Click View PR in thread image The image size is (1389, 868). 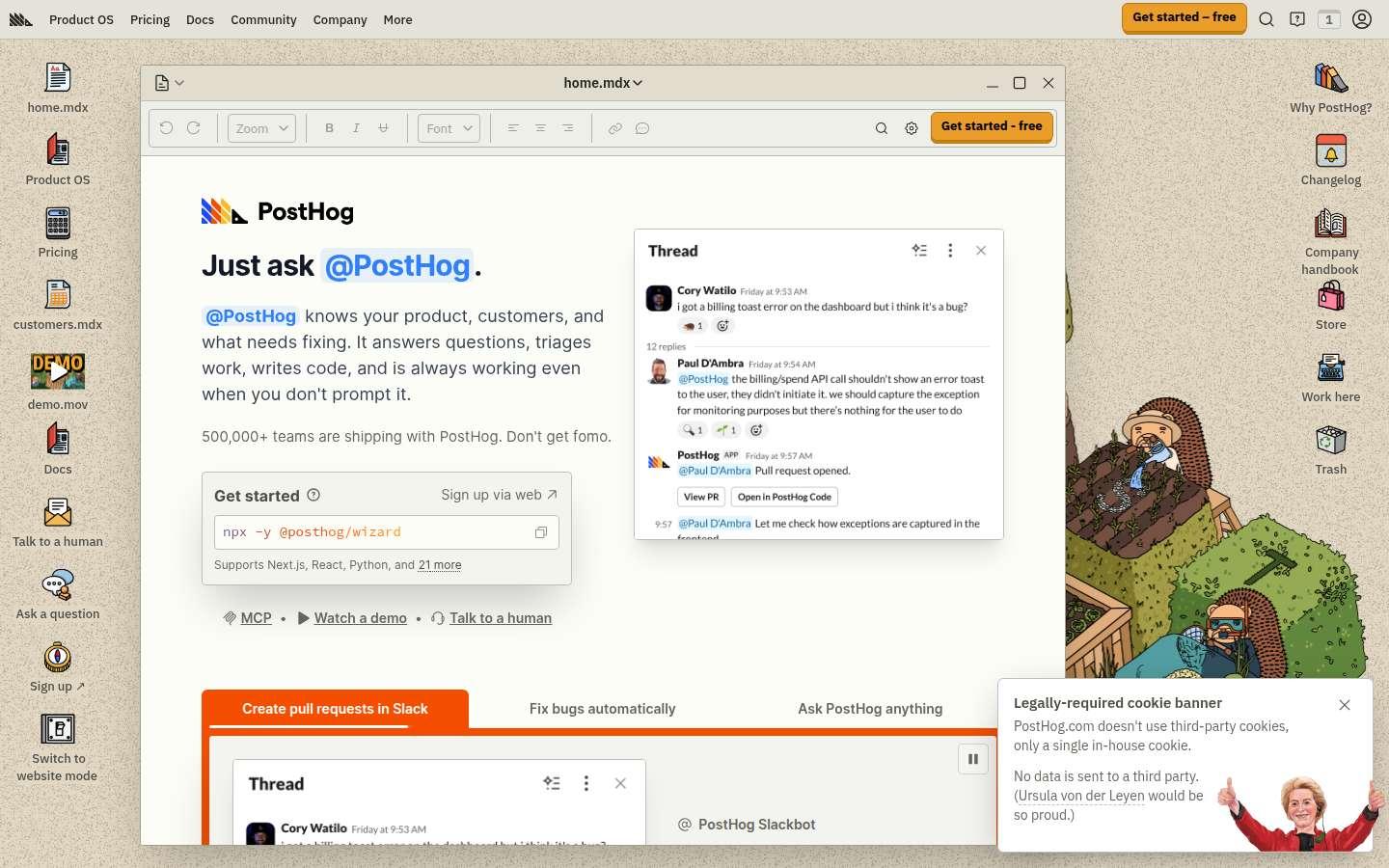[x=701, y=497]
